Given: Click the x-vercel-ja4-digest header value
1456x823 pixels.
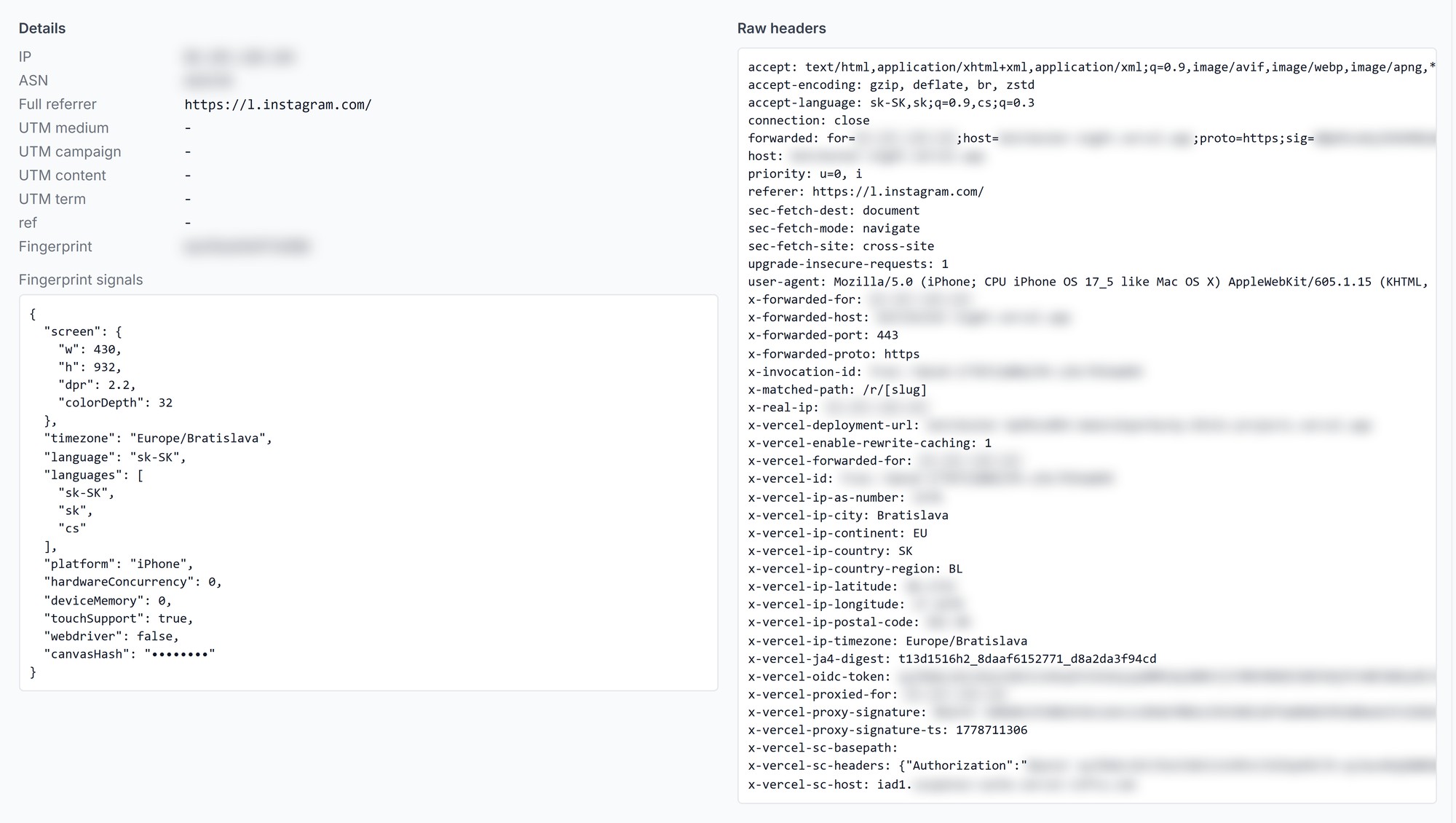Looking at the screenshot, I should 1027,659.
